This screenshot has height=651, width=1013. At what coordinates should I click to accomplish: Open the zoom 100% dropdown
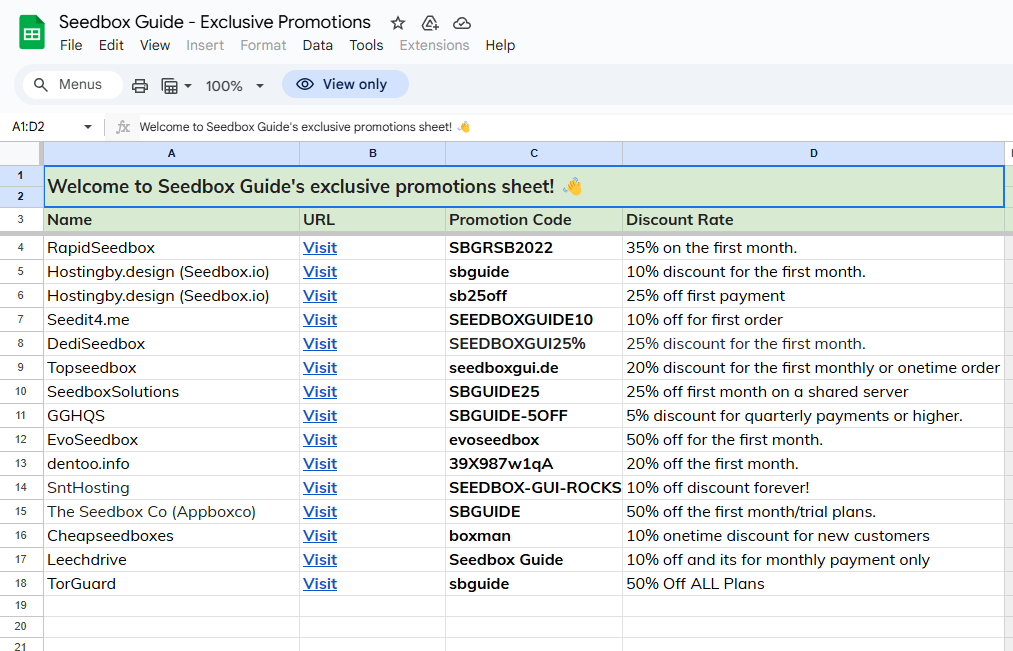pyautogui.click(x=235, y=86)
